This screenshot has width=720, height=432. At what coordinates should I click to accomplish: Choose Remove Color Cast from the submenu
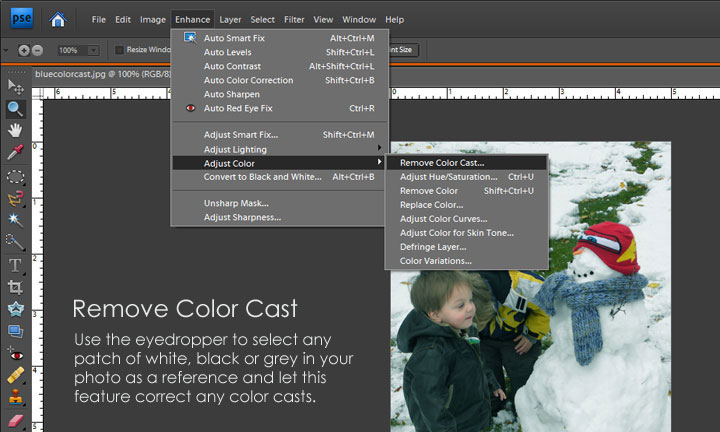pos(441,163)
